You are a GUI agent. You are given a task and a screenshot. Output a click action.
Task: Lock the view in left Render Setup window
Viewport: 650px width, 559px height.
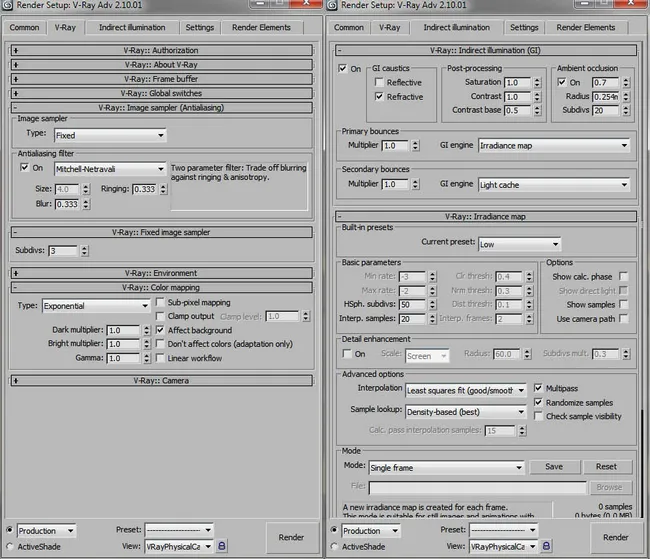point(222,546)
